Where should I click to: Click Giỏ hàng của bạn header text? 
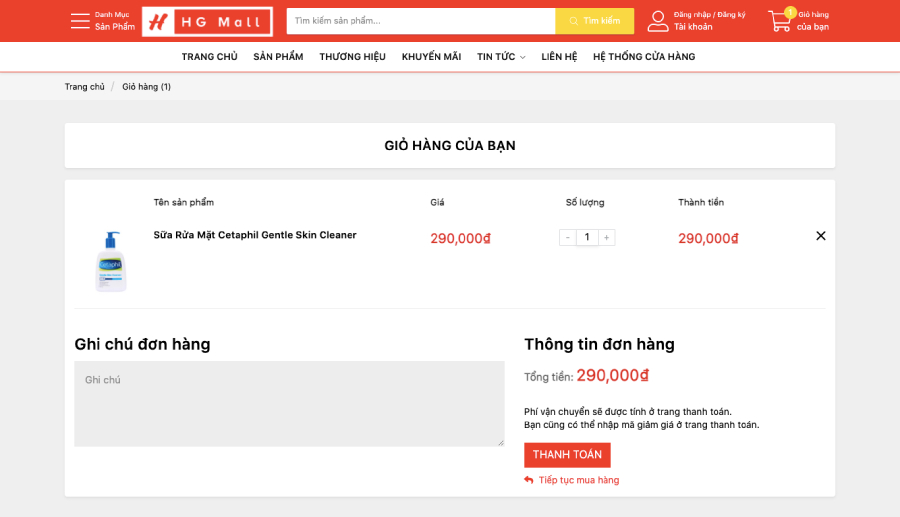click(x=813, y=21)
